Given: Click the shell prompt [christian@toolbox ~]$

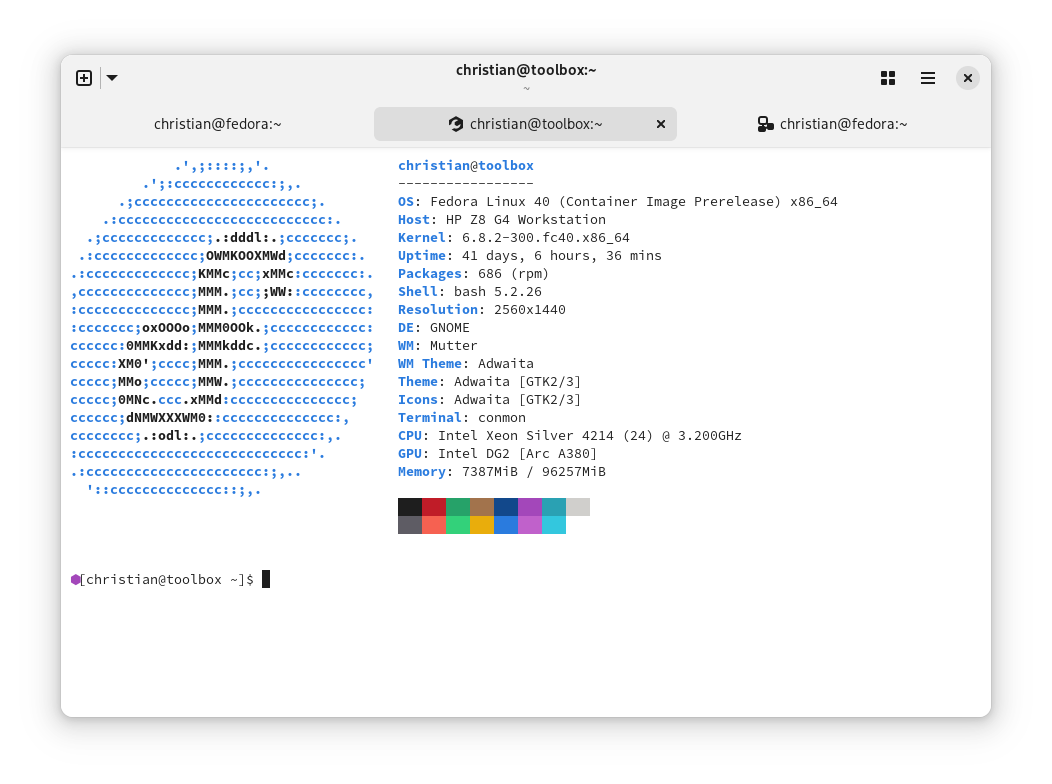Looking at the screenshot, I should tap(166, 580).
